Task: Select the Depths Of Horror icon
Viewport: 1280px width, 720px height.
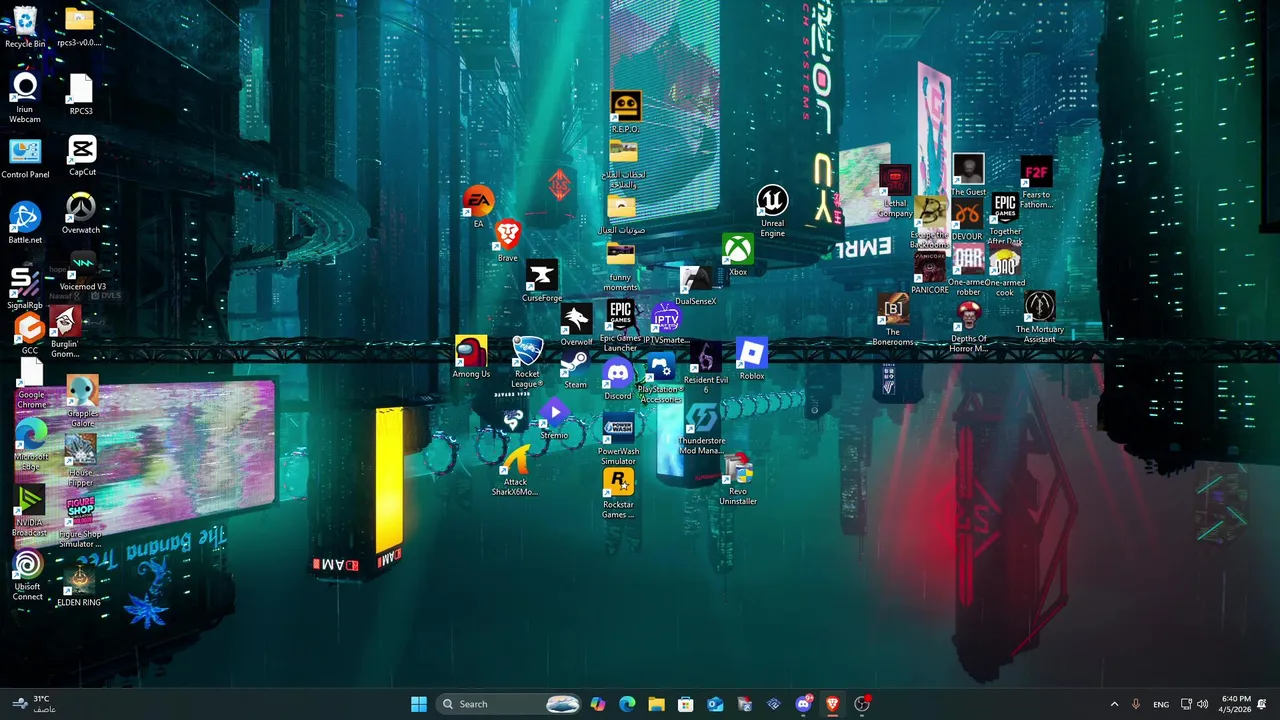Action: click(x=968, y=328)
